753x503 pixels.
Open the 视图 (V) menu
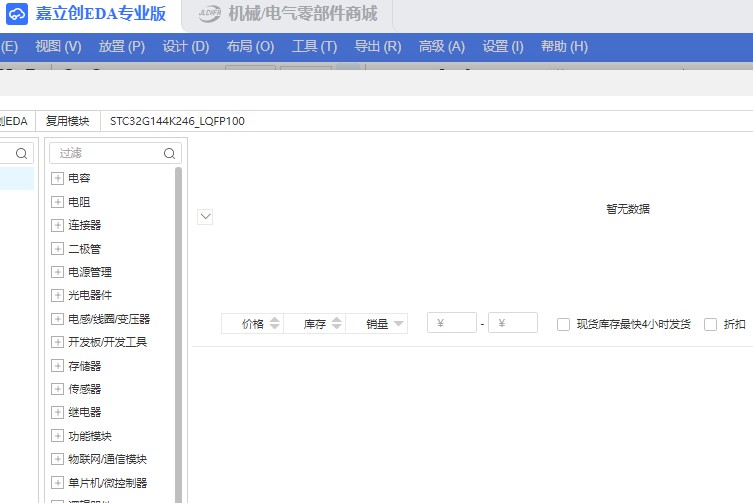click(x=58, y=47)
